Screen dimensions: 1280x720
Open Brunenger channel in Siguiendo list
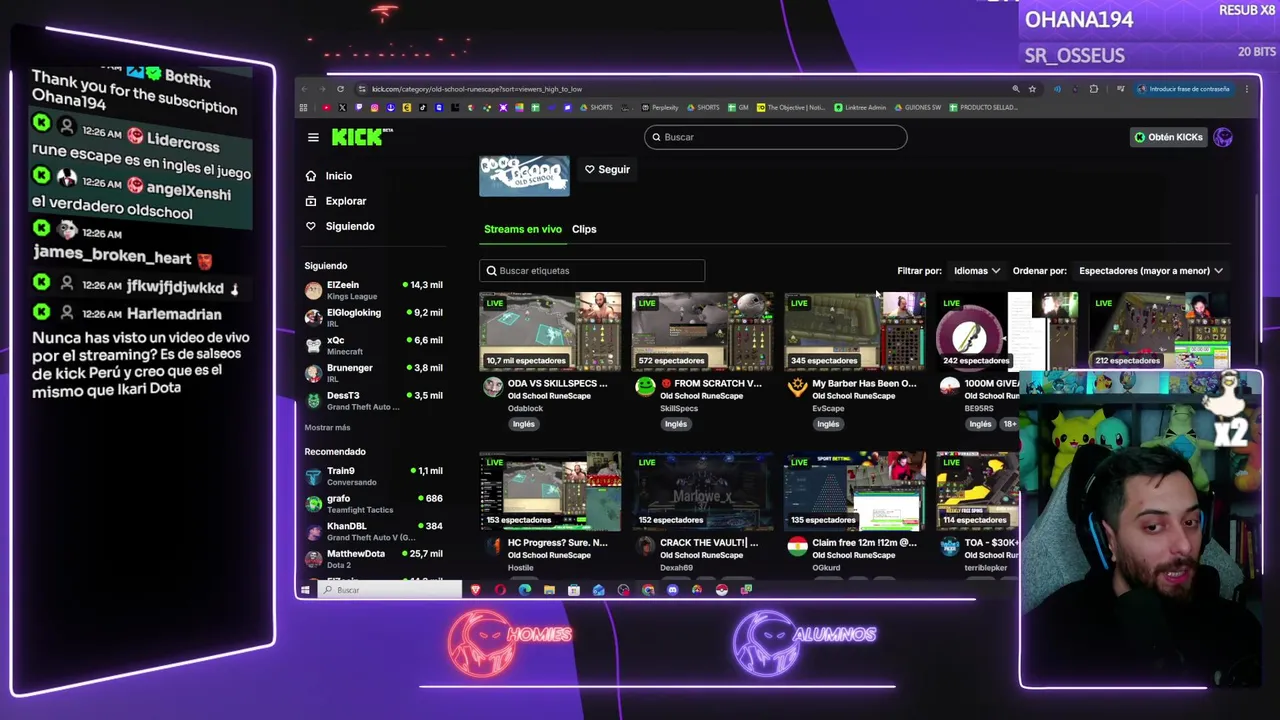373,373
